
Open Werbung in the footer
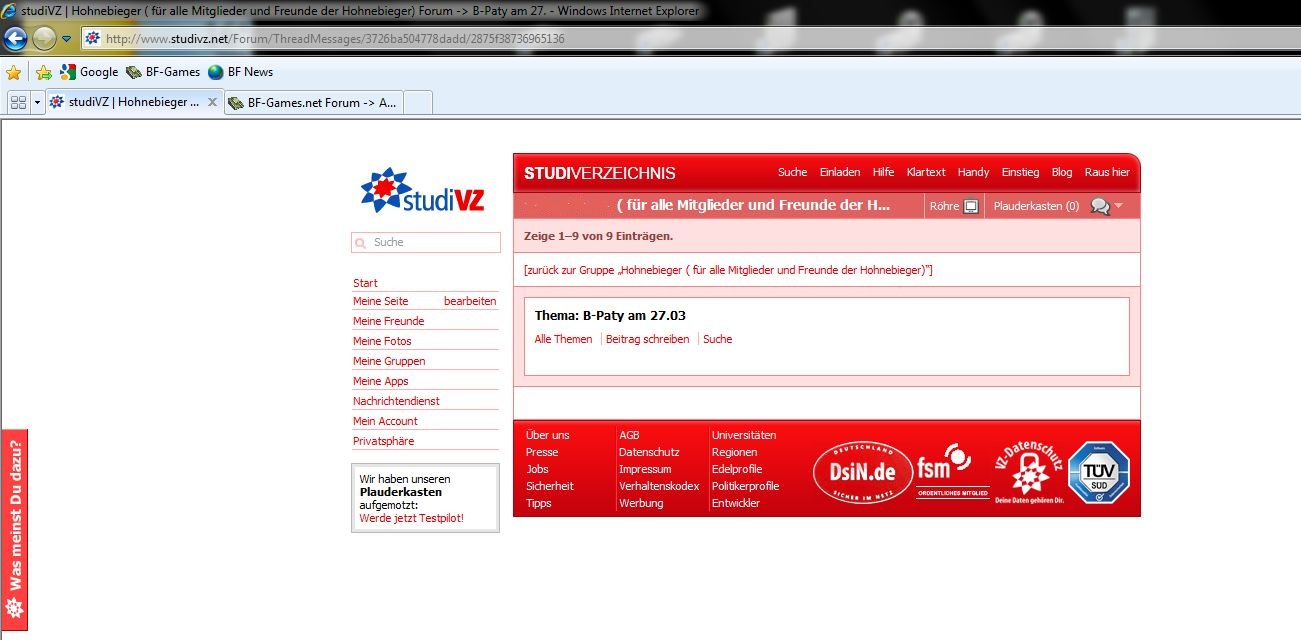(x=641, y=503)
